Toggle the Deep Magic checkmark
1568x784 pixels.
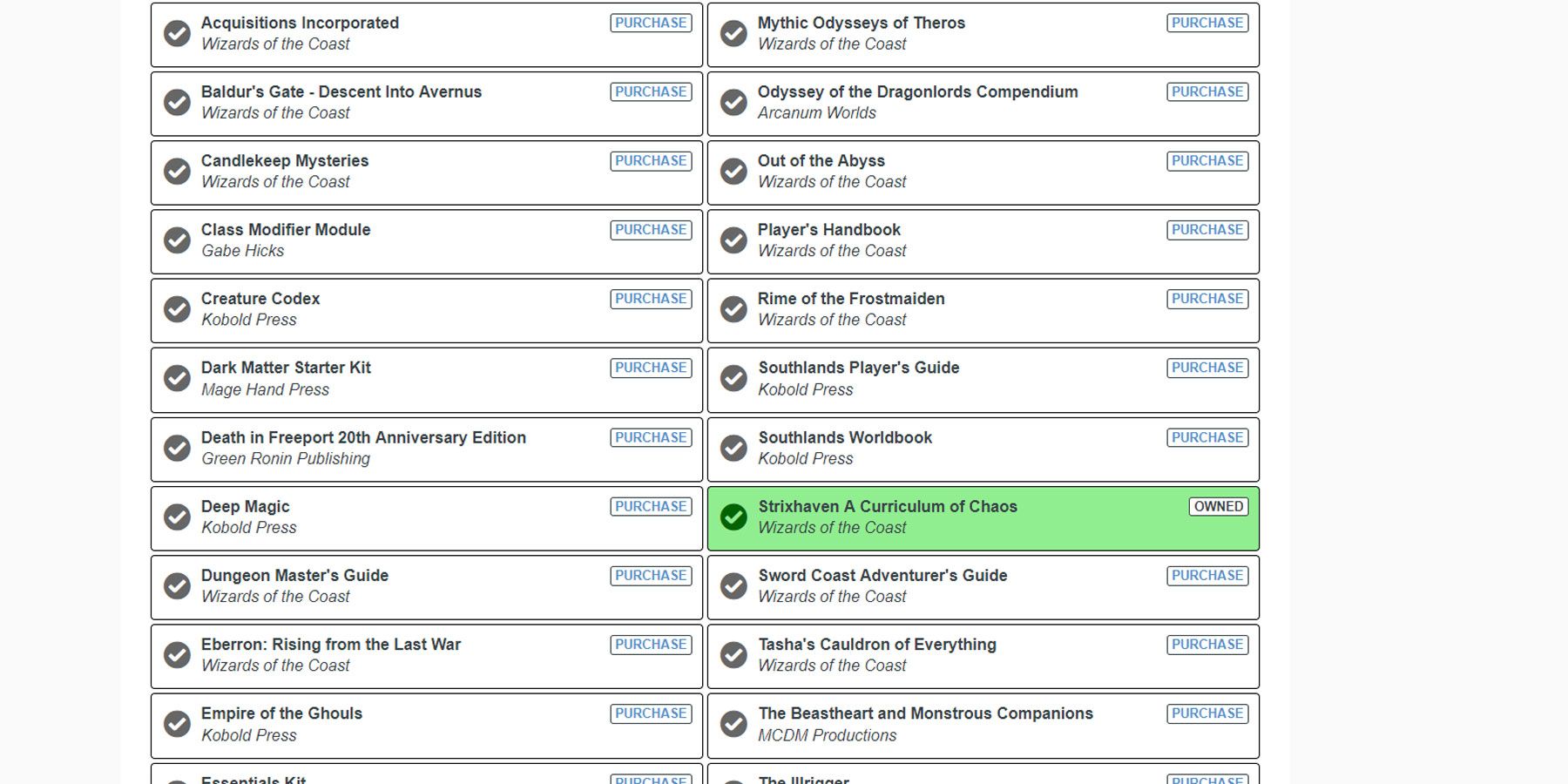[x=178, y=517]
